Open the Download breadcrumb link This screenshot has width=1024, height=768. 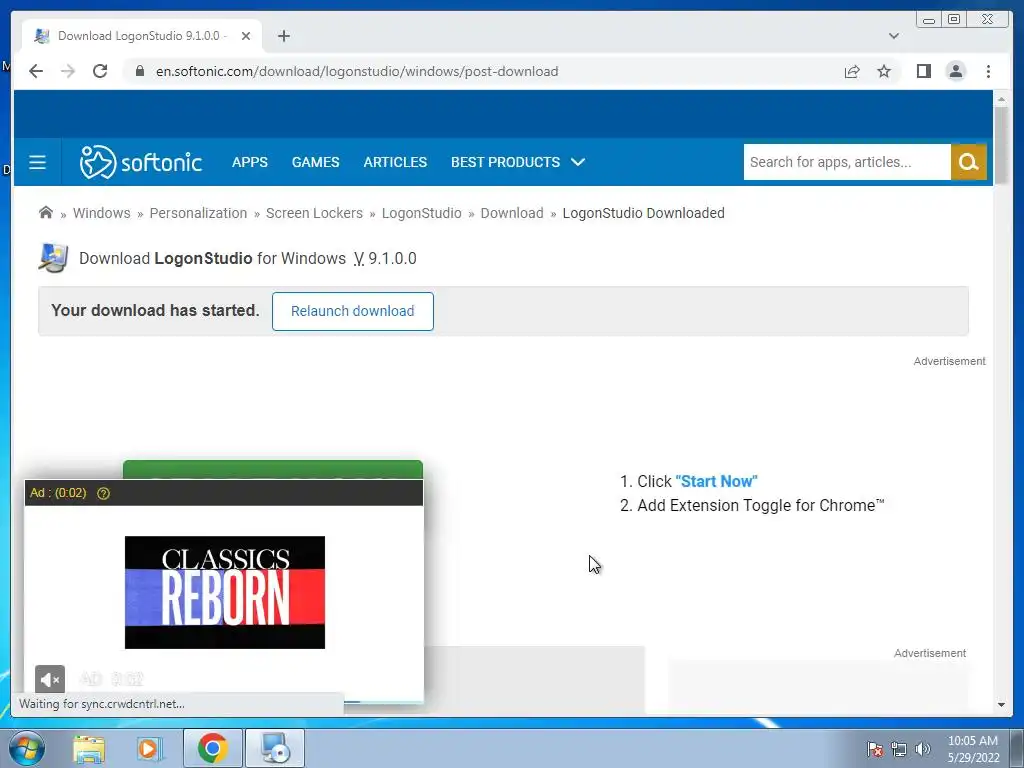coord(512,213)
